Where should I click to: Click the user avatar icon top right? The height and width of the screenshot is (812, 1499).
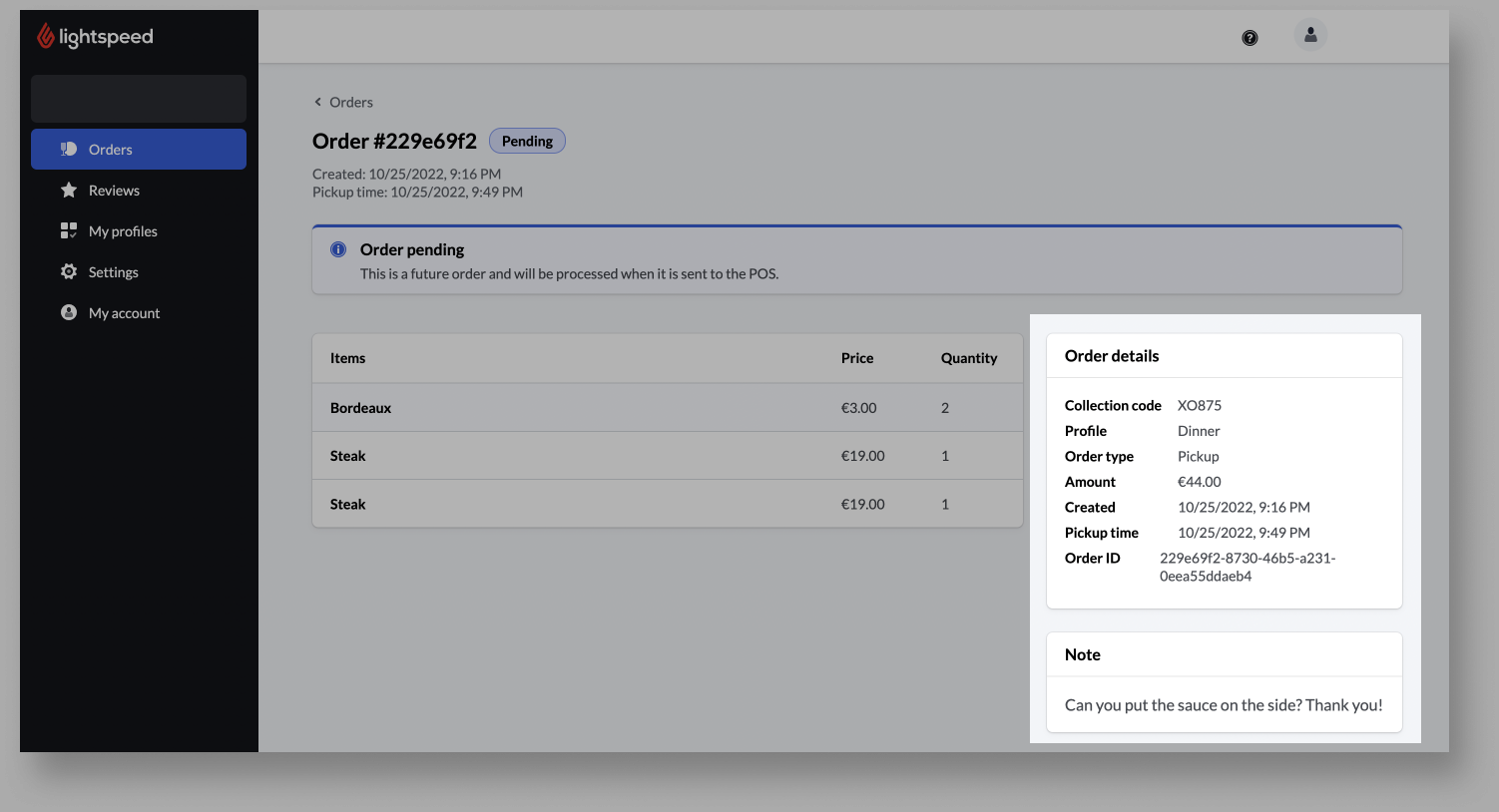[1310, 35]
